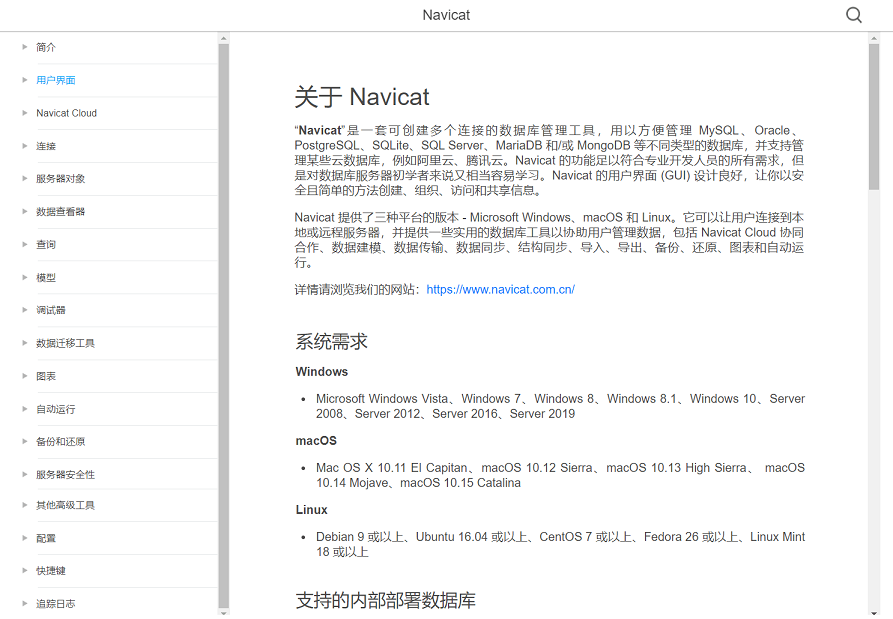Expand the 调试器 section arrow
The height and width of the screenshot is (619, 893).
click(24, 310)
